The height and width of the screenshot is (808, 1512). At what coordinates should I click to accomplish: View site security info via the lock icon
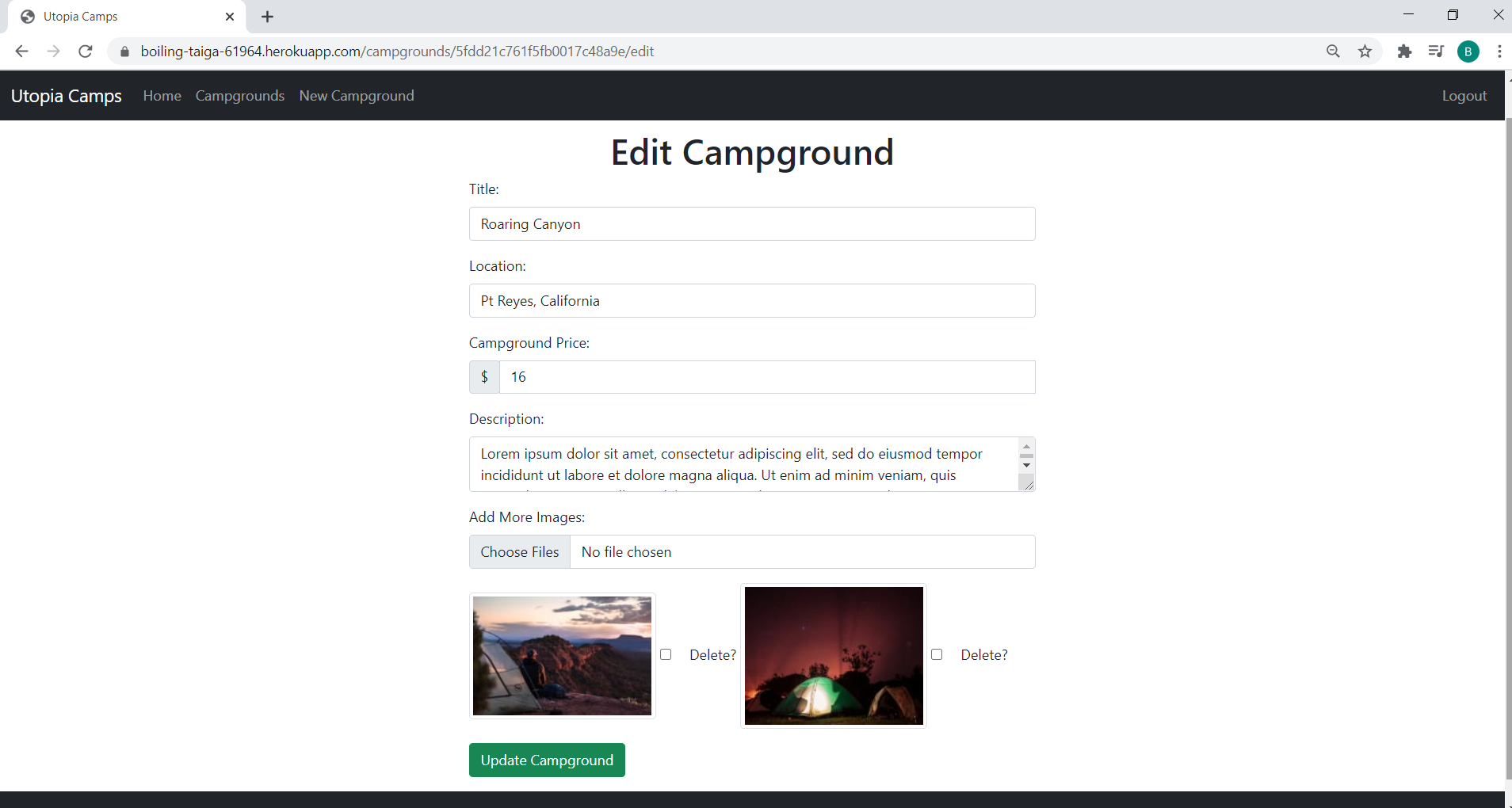click(x=124, y=51)
